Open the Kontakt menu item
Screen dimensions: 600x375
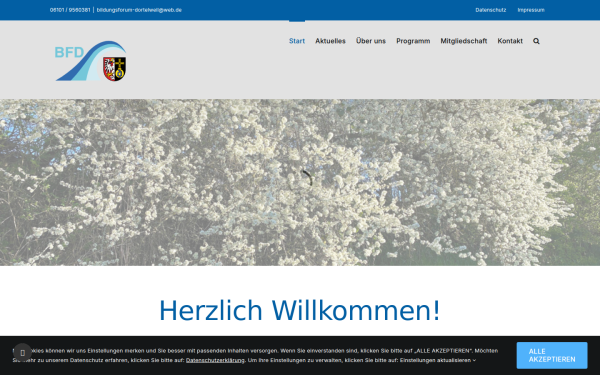(x=510, y=41)
